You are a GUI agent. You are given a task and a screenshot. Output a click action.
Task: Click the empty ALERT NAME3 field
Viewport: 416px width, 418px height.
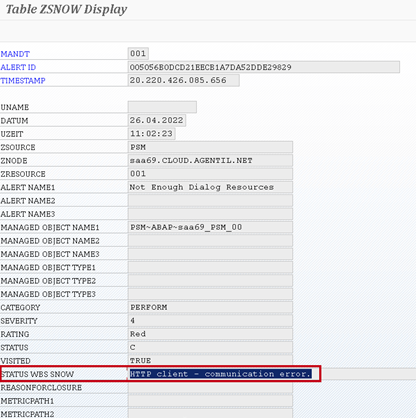[210, 214]
